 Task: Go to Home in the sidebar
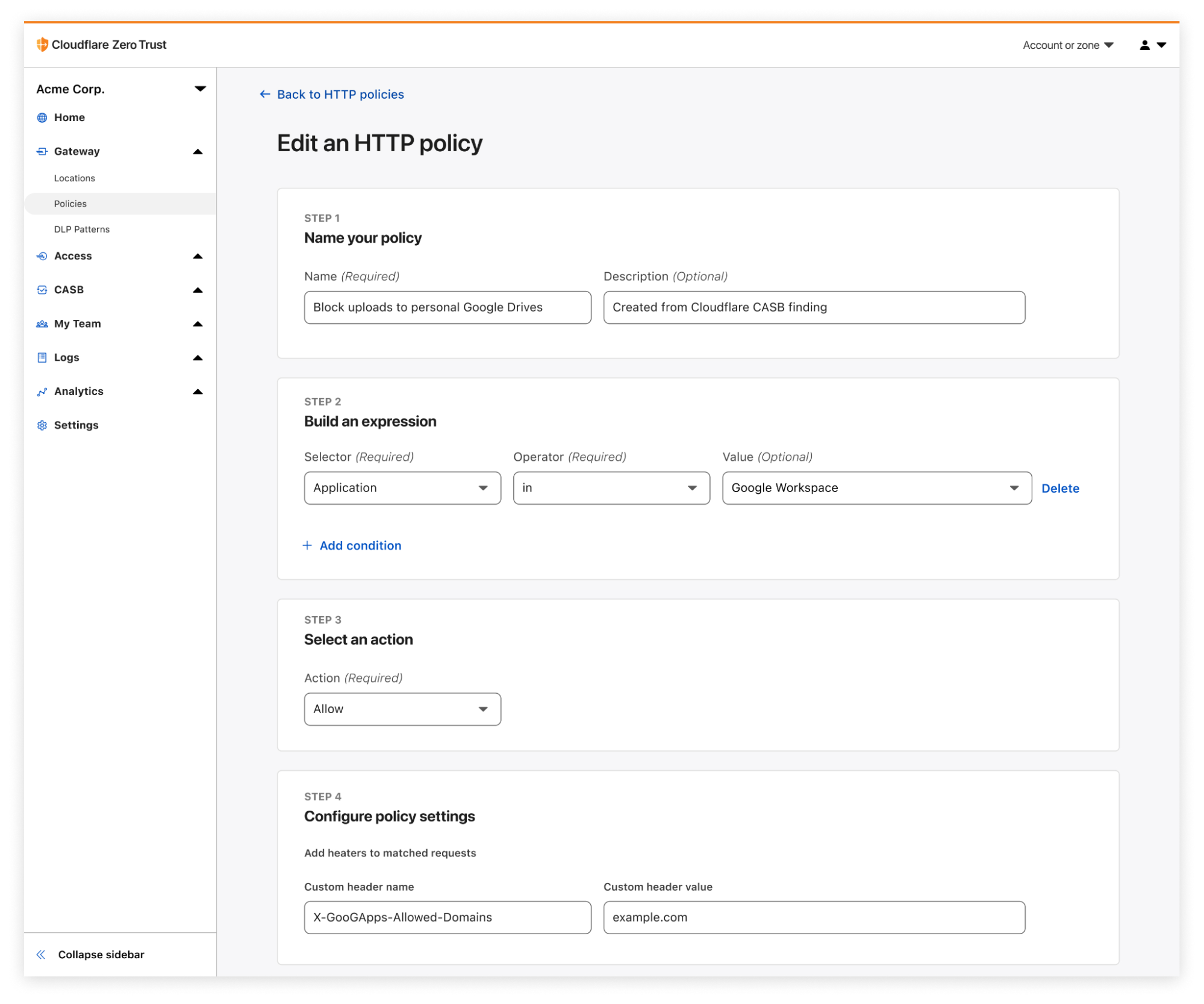pyautogui.click(x=69, y=117)
